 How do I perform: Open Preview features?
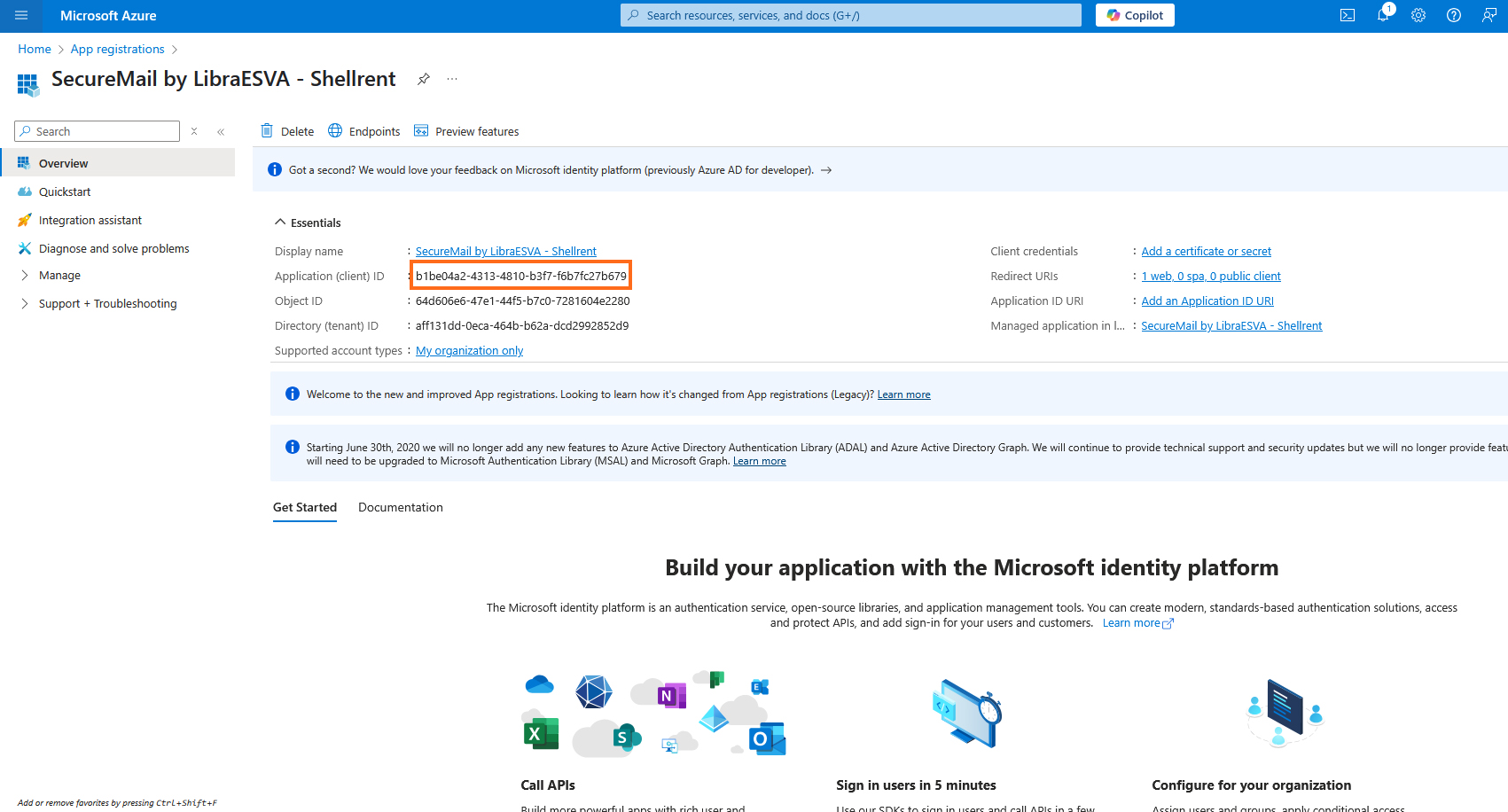click(x=466, y=131)
